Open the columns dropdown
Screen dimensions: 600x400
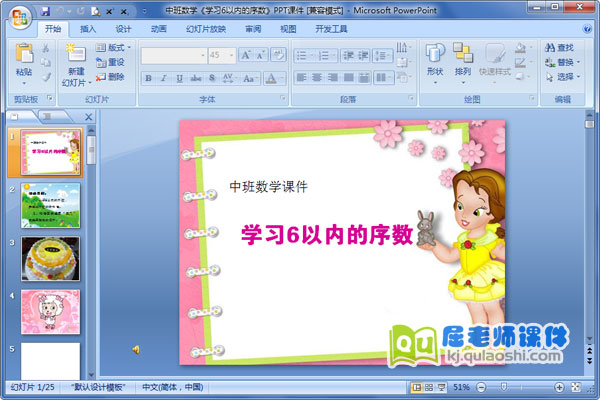[384, 78]
